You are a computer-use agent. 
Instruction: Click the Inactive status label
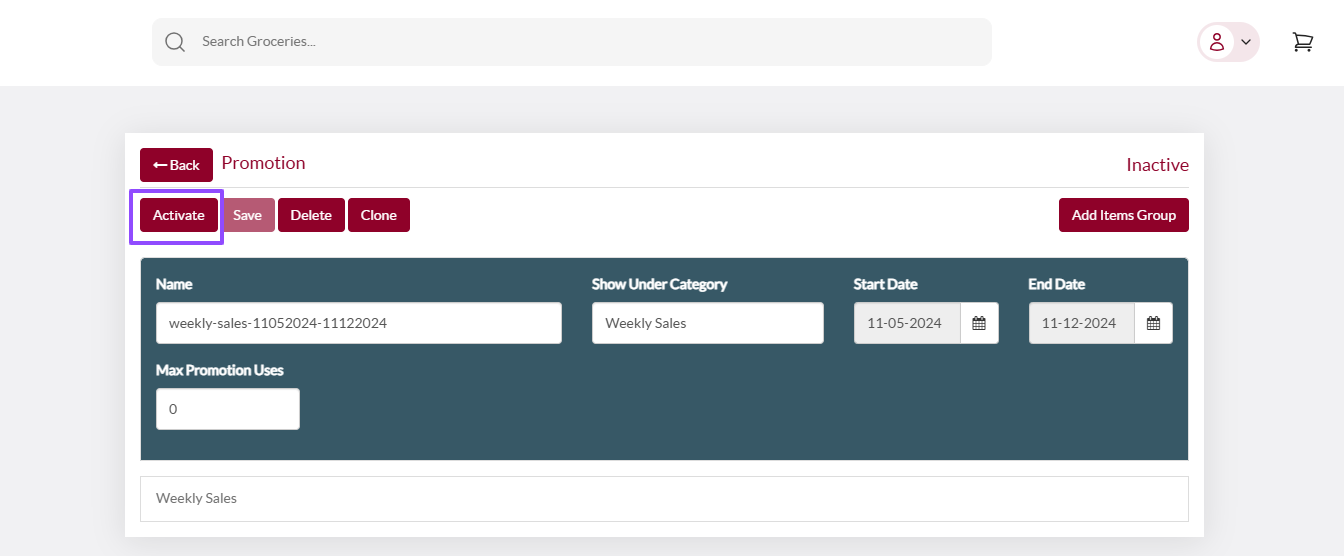pos(1157,165)
